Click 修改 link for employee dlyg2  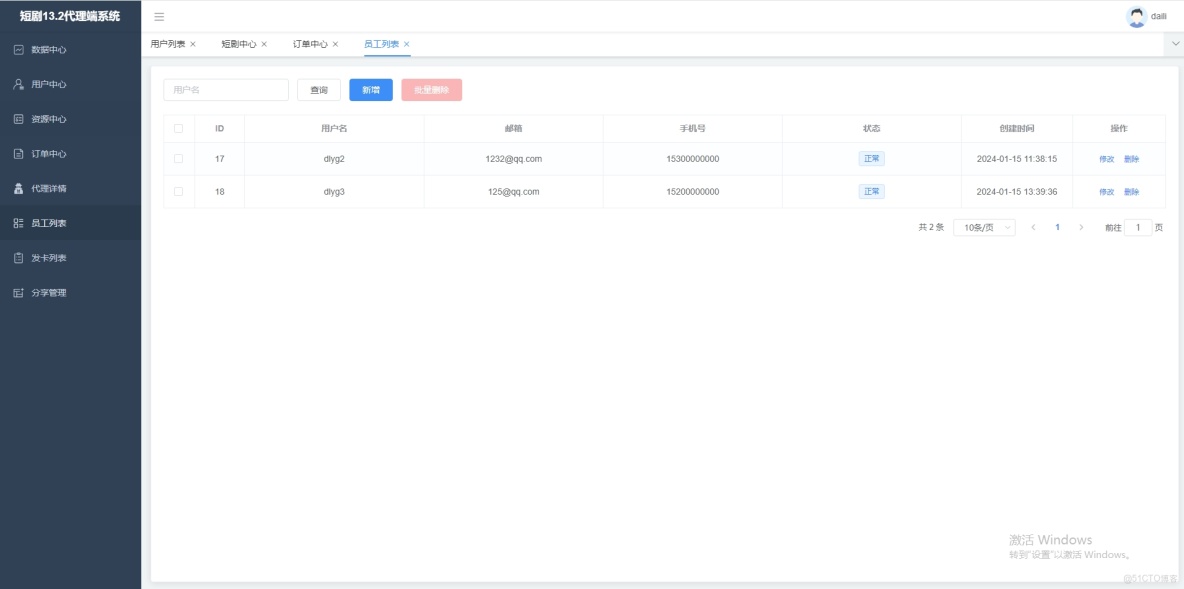click(1106, 158)
